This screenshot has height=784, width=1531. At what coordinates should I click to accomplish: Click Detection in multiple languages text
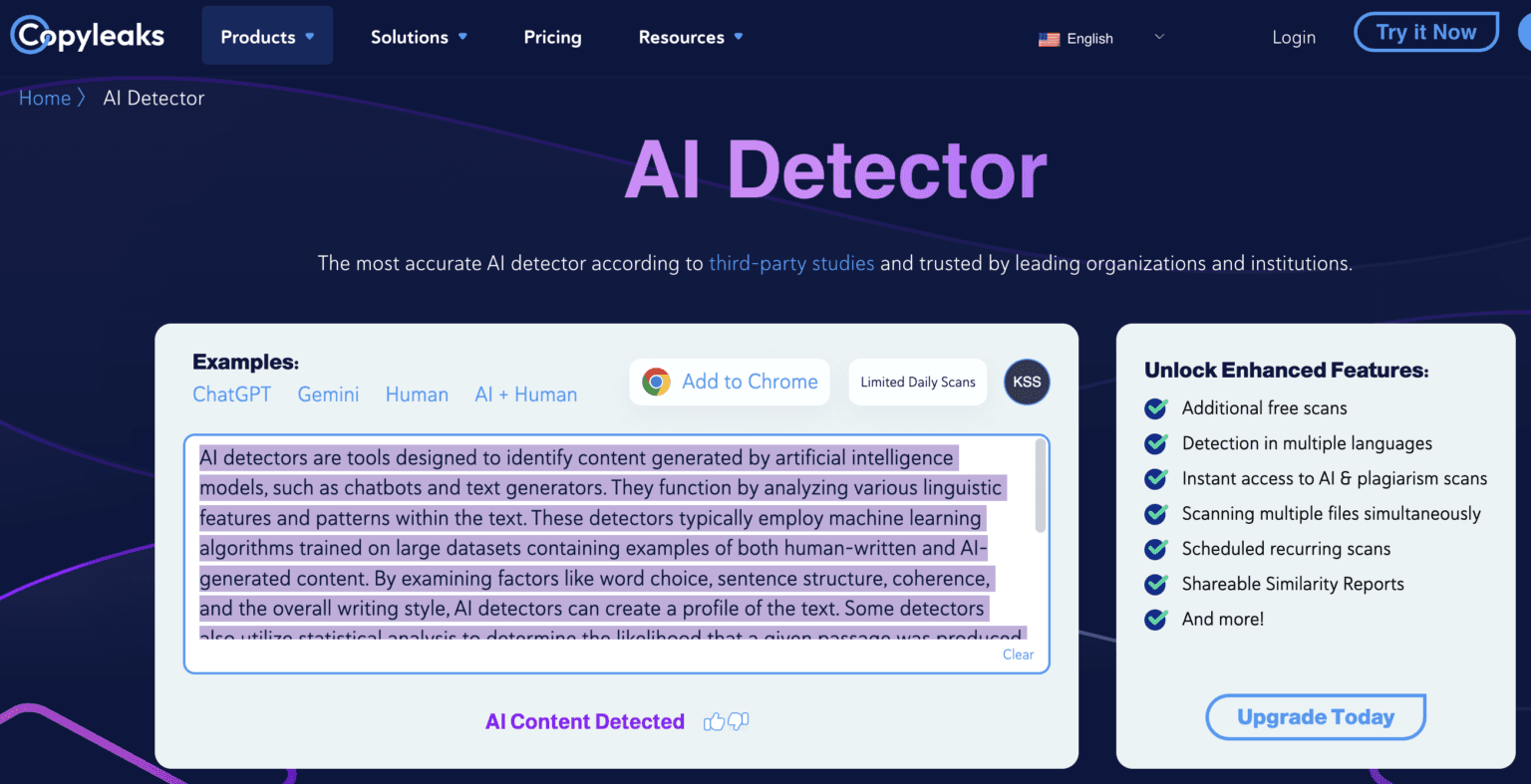click(x=1307, y=443)
